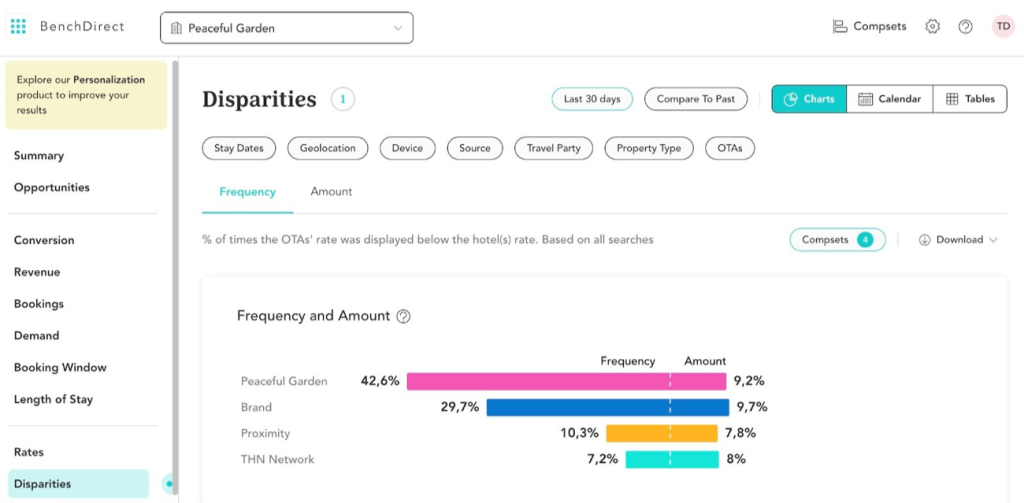Click the pink Peaceful Garden bar
Screen dimensions: 1024x503
point(566,381)
